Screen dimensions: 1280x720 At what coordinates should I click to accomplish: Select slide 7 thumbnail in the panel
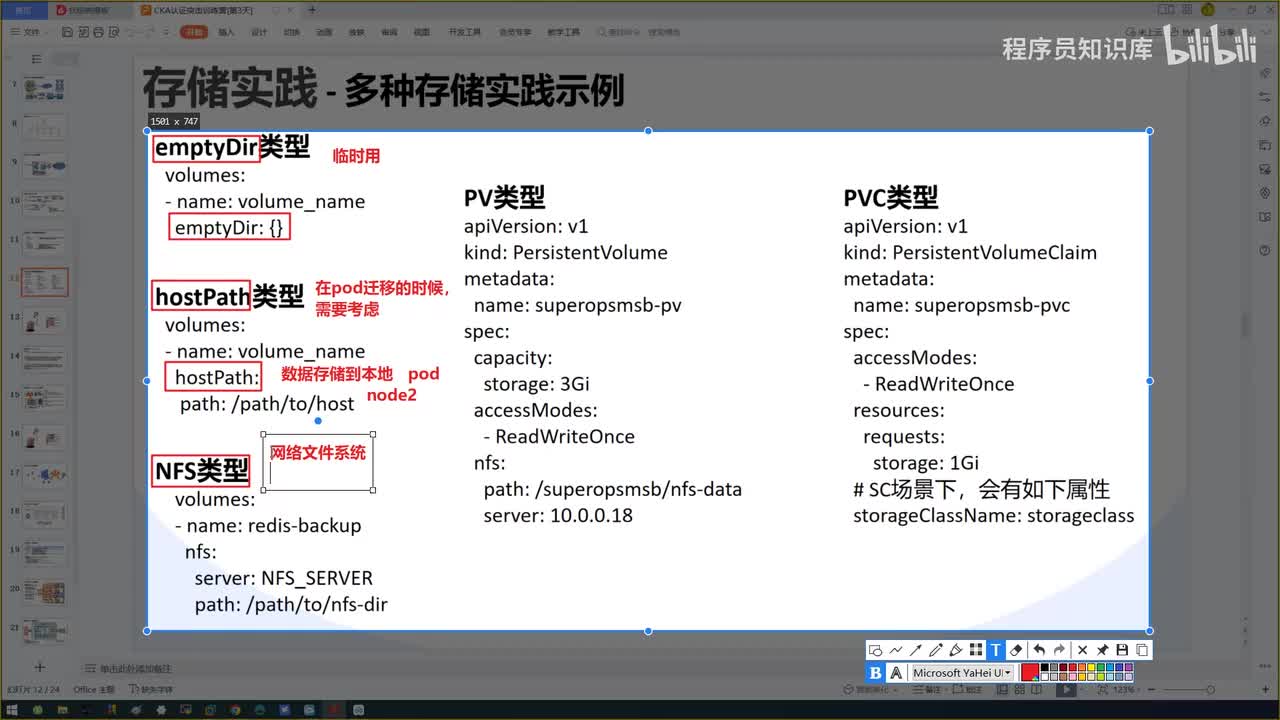pos(45,91)
